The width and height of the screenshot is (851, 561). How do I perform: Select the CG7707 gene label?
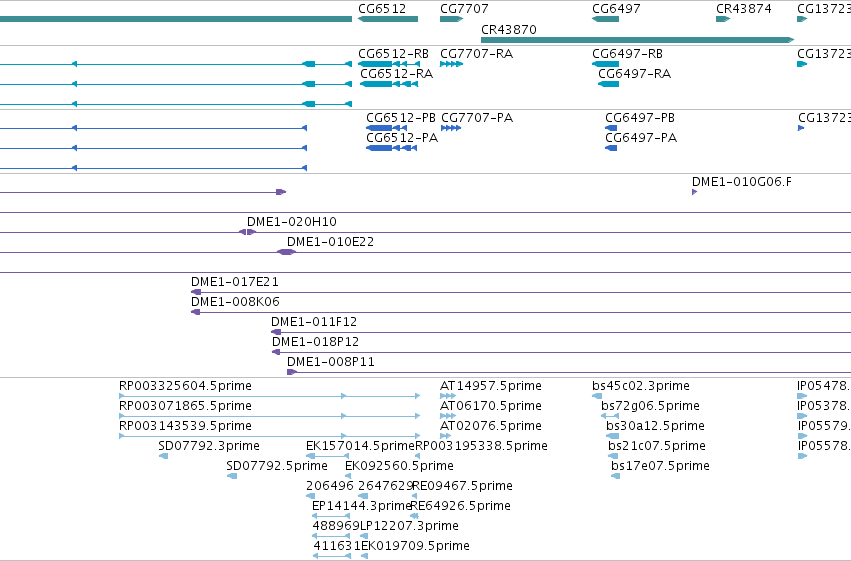tap(464, 9)
